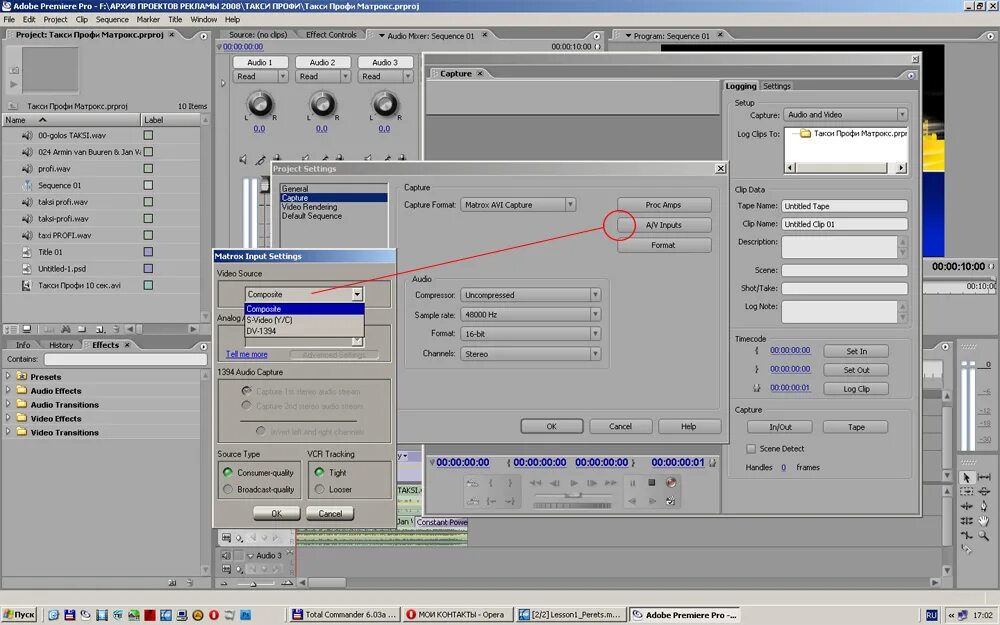Viewport: 1000px width, 625px height.
Task: Select Consumer-quality source type
Action: pyautogui.click(x=228, y=473)
